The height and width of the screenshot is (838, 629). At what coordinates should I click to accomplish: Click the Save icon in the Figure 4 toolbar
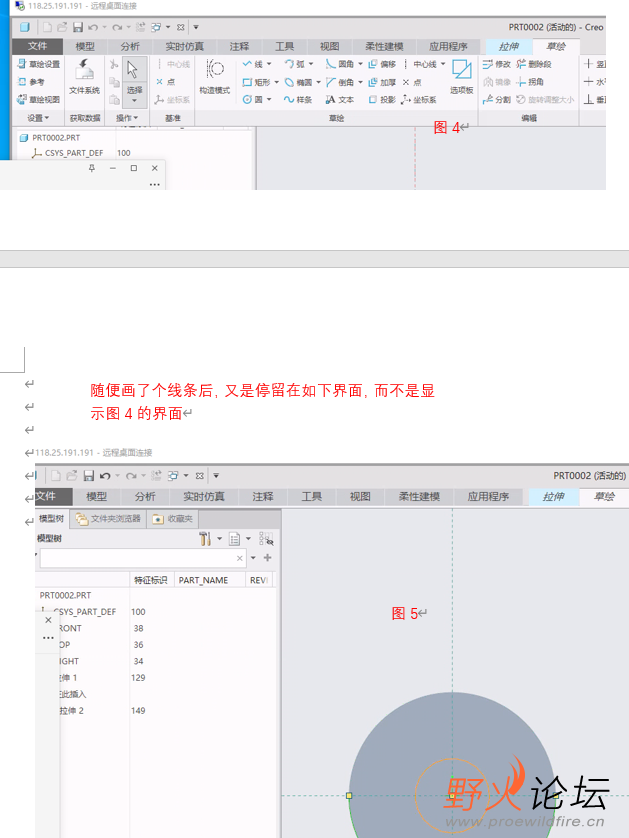pos(77,27)
